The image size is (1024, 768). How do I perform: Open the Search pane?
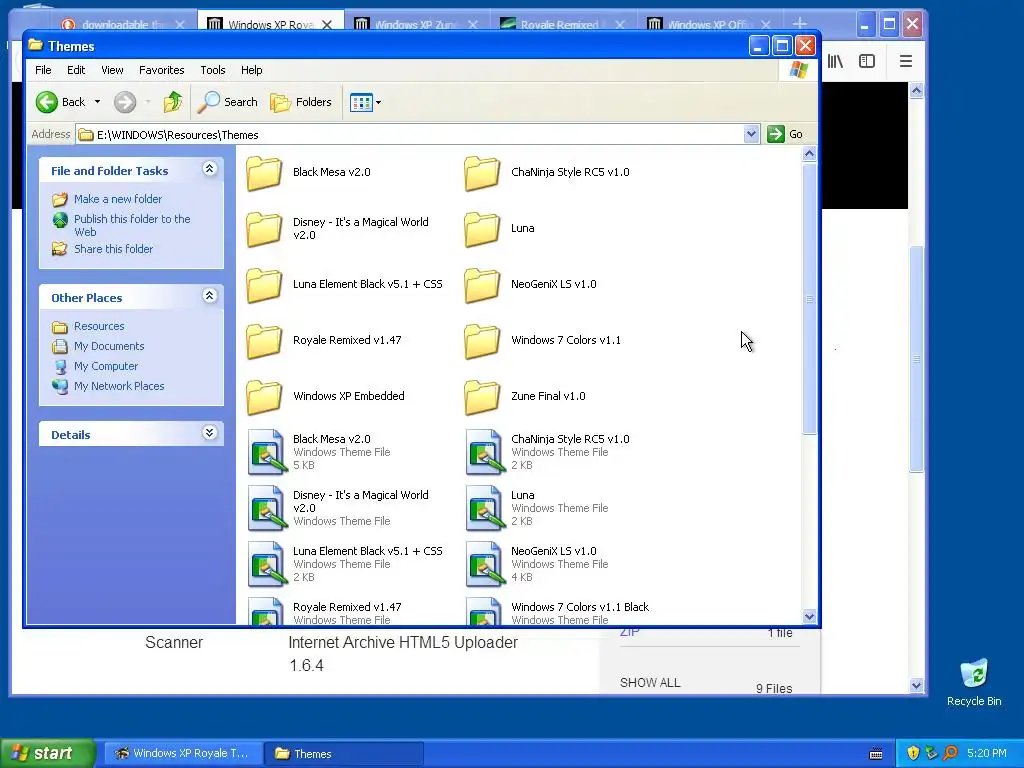pyautogui.click(x=228, y=102)
